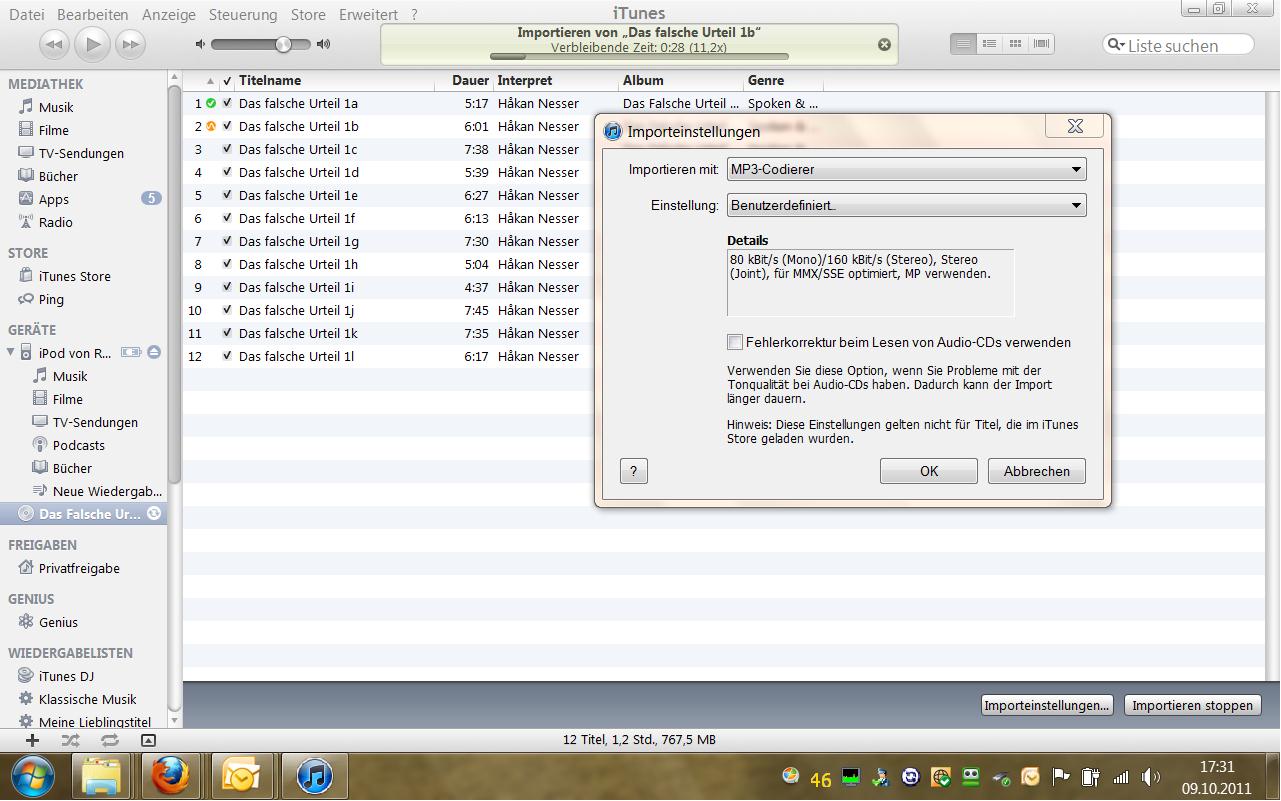The width and height of the screenshot is (1281, 801).
Task: Open the Windows Start button
Action: [x=32, y=777]
